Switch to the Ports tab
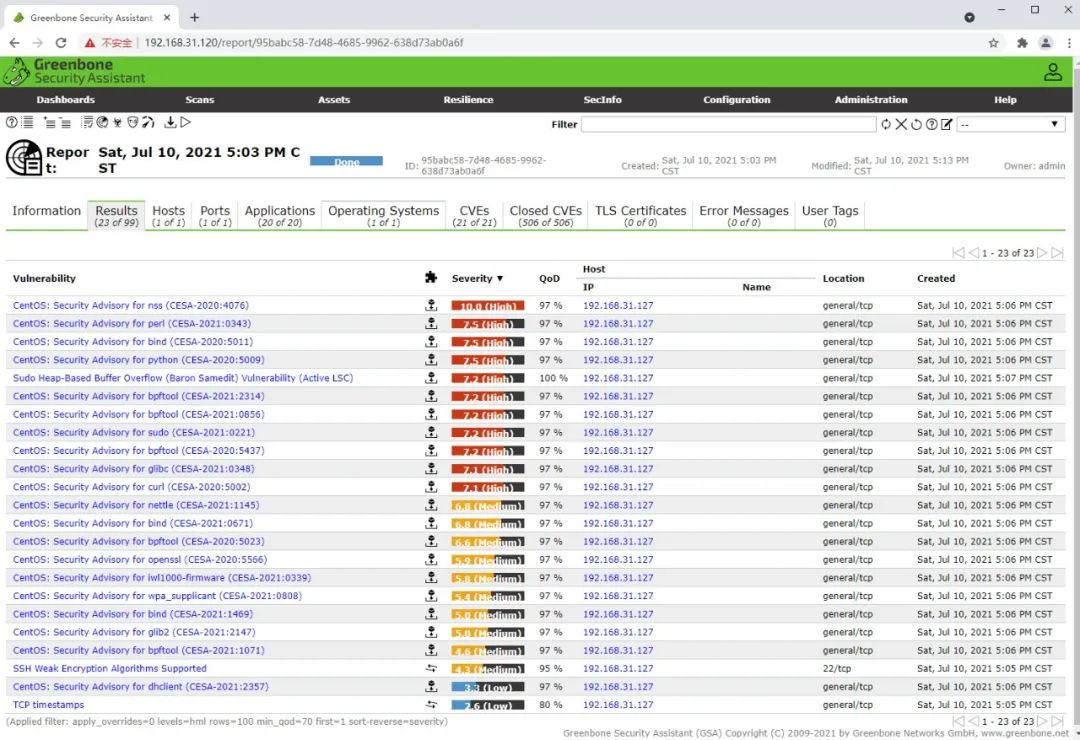The image size is (1080, 740). (x=215, y=216)
